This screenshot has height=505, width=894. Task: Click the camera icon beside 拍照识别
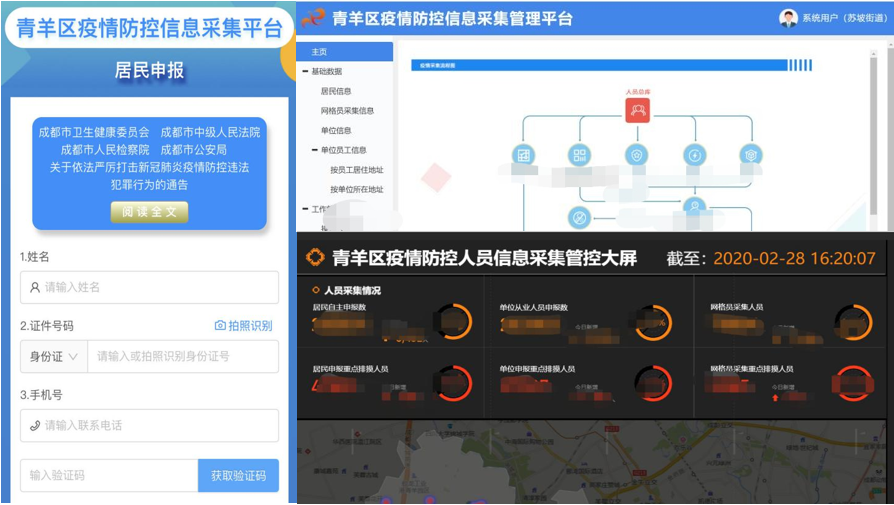[220, 326]
